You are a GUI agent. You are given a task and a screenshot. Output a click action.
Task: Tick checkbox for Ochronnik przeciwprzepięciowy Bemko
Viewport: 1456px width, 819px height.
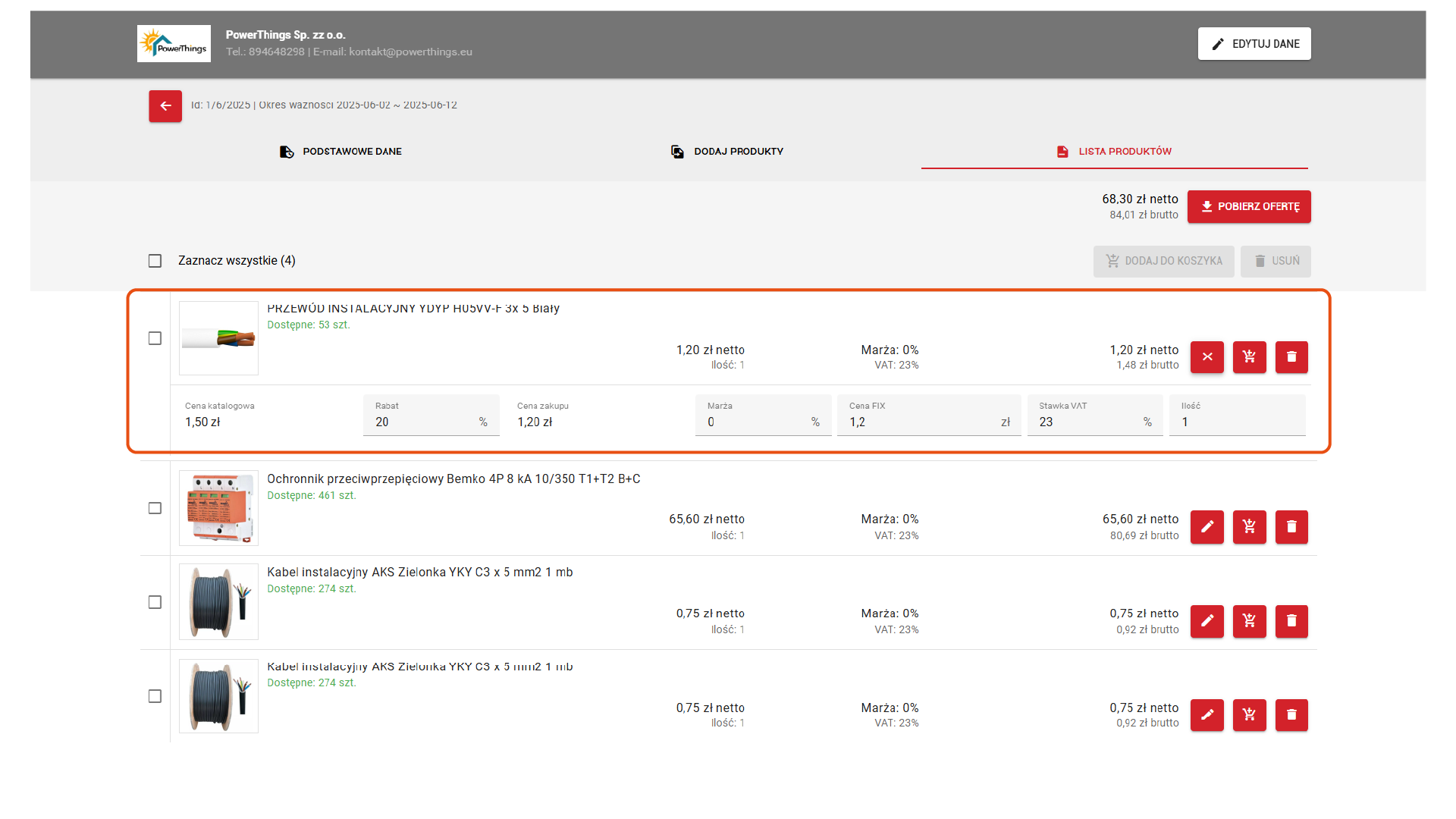(x=155, y=508)
